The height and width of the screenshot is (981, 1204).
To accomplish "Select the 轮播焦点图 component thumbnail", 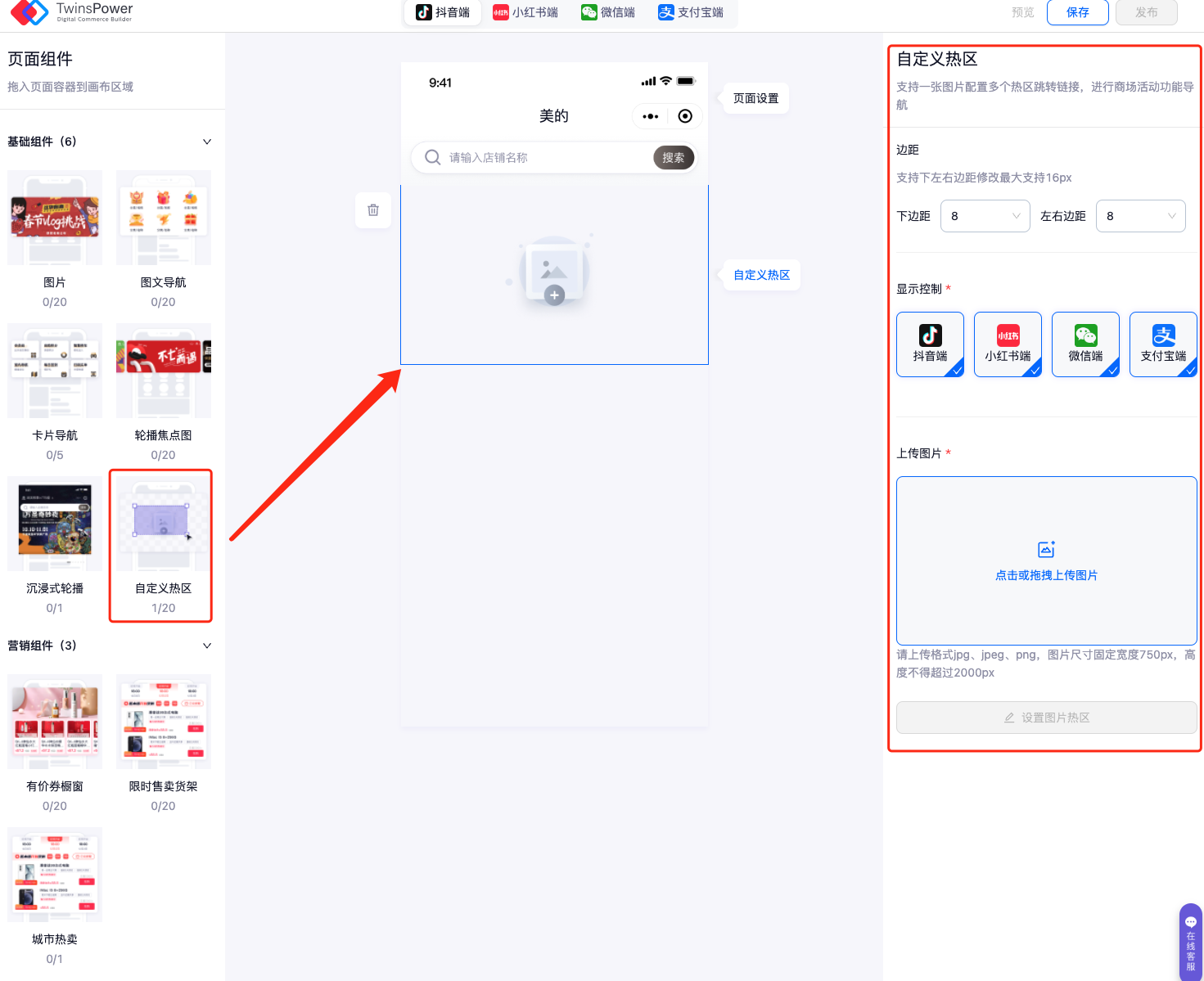I will point(164,371).
